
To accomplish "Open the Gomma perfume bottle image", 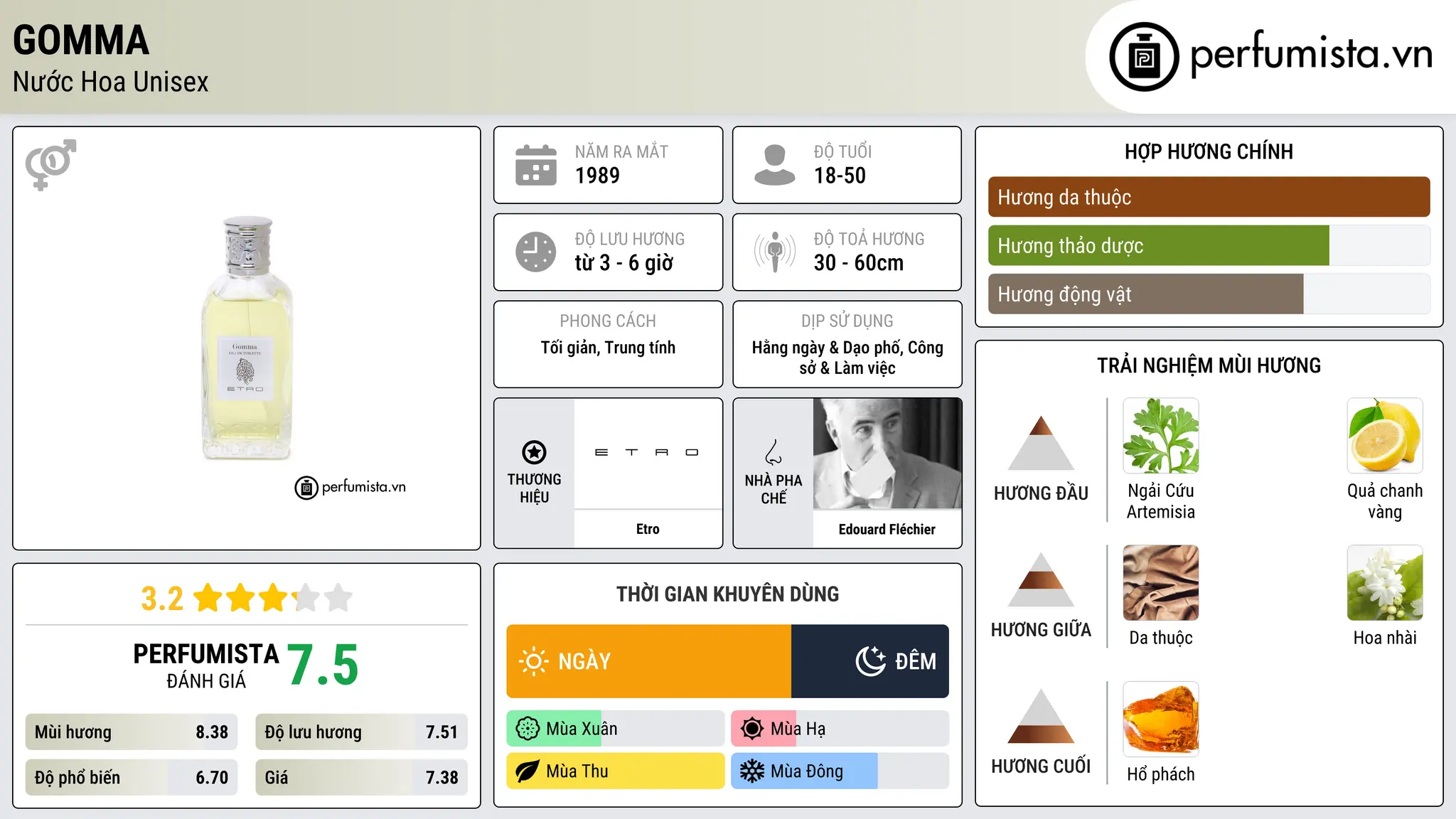I will (x=247, y=338).
